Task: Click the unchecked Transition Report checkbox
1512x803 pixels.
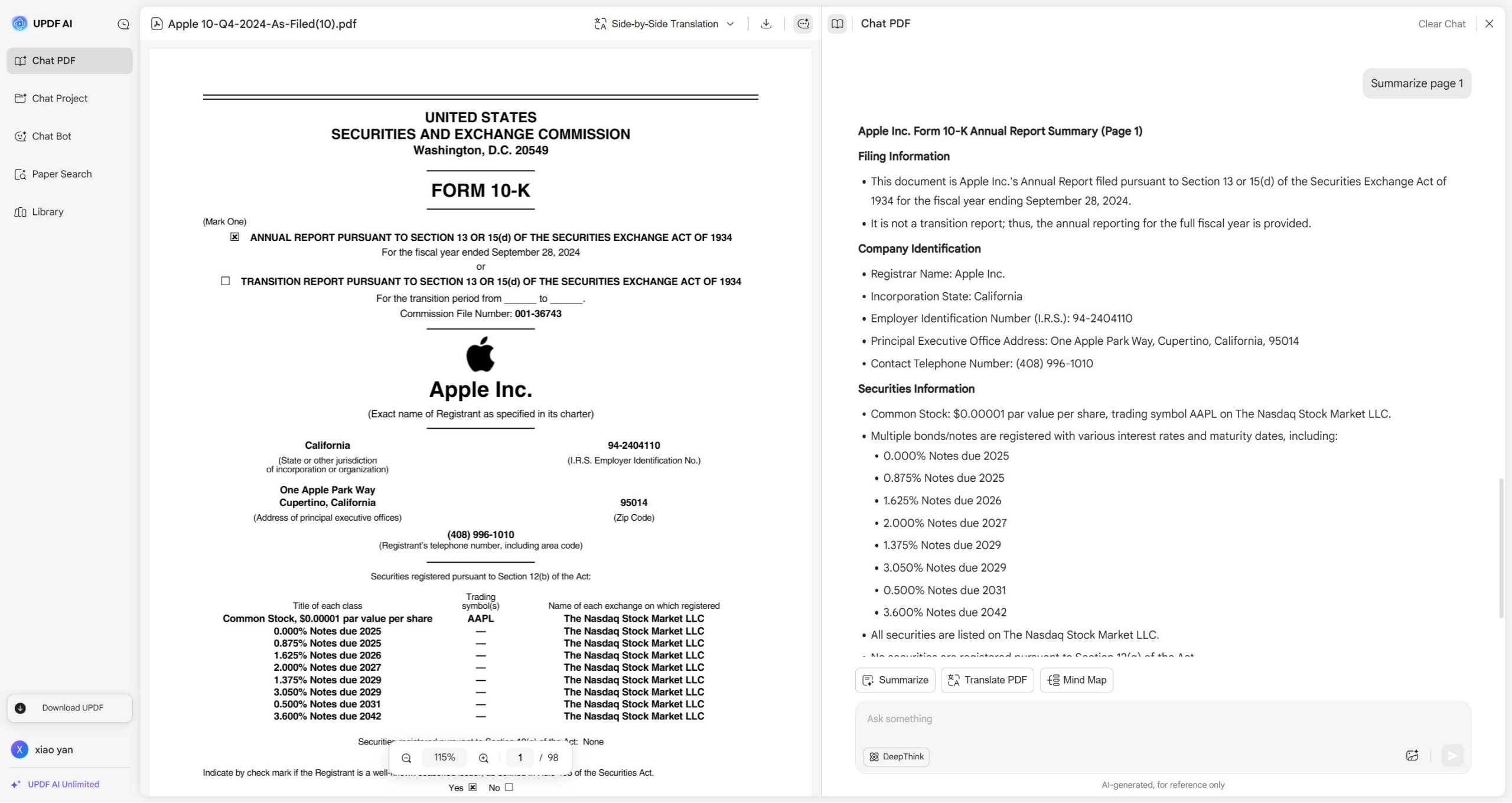Action: (226, 281)
